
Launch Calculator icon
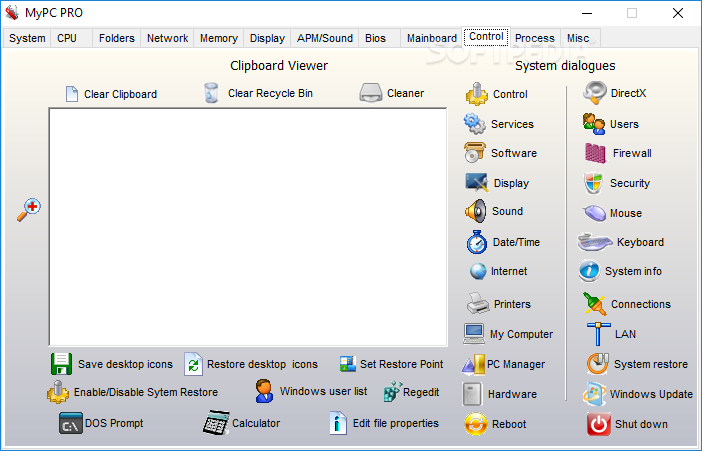(216, 423)
